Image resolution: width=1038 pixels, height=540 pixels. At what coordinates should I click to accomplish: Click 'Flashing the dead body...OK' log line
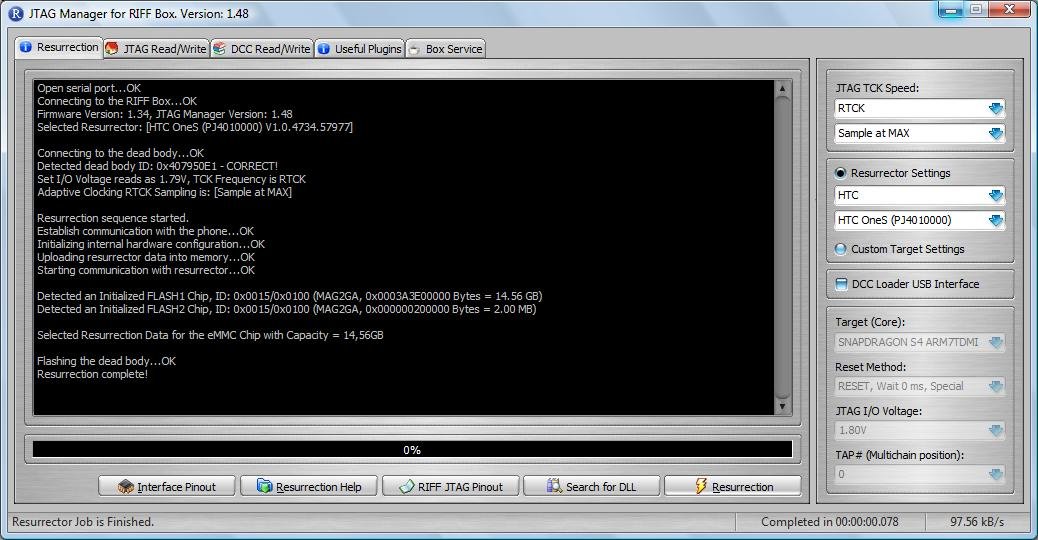pos(107,361)
